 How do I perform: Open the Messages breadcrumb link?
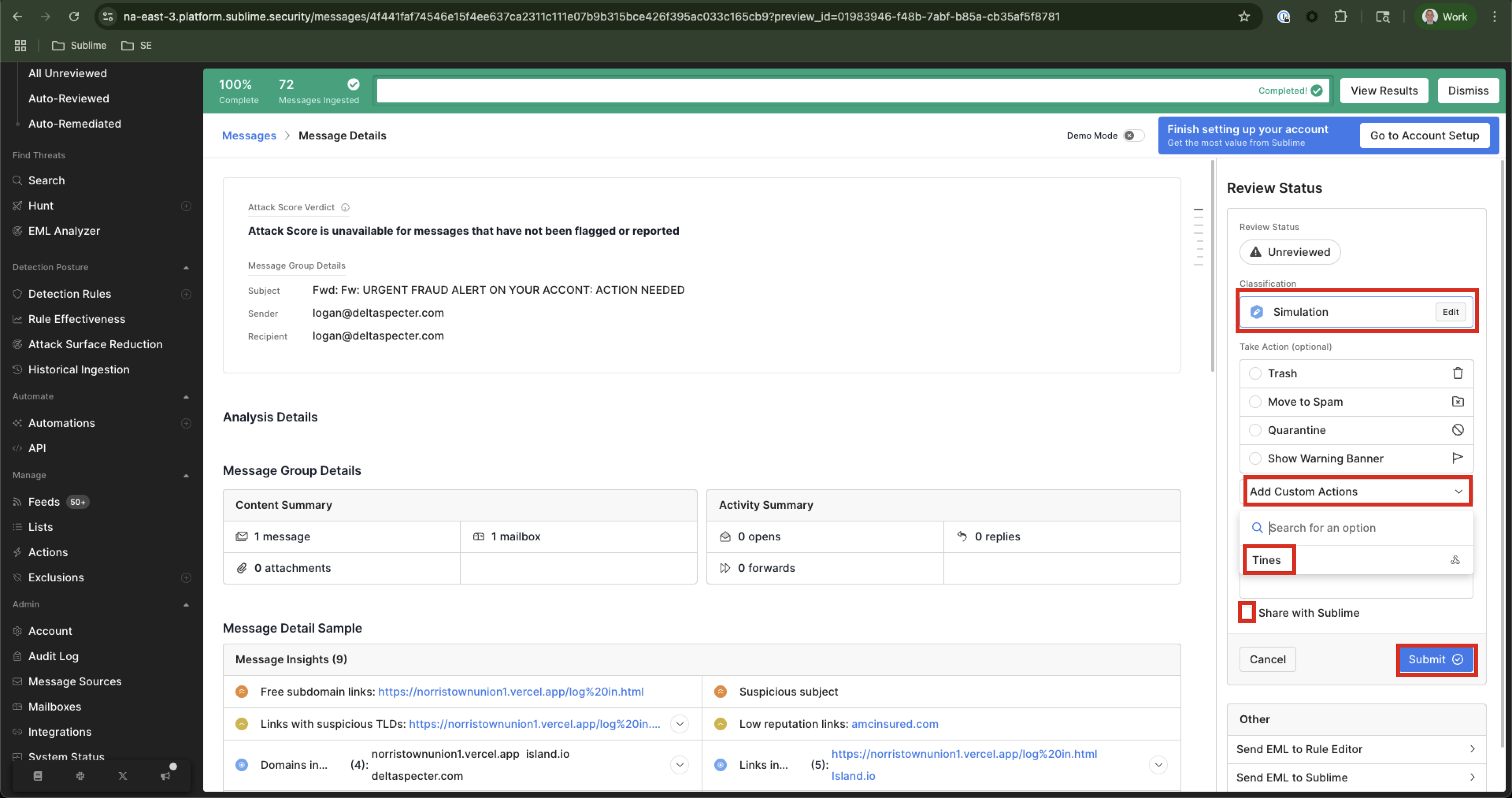tap(249, 135)
